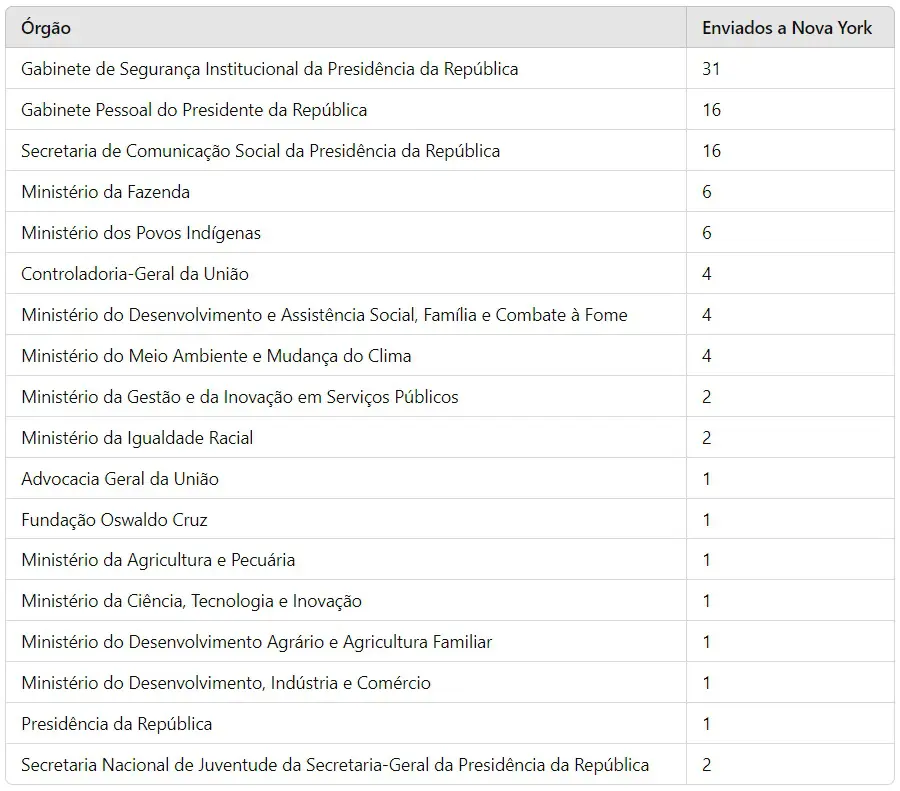Click Advocacia Geral da União row
Image resolution: width=900 pixels, height=791 pixels.
[450, 478]
